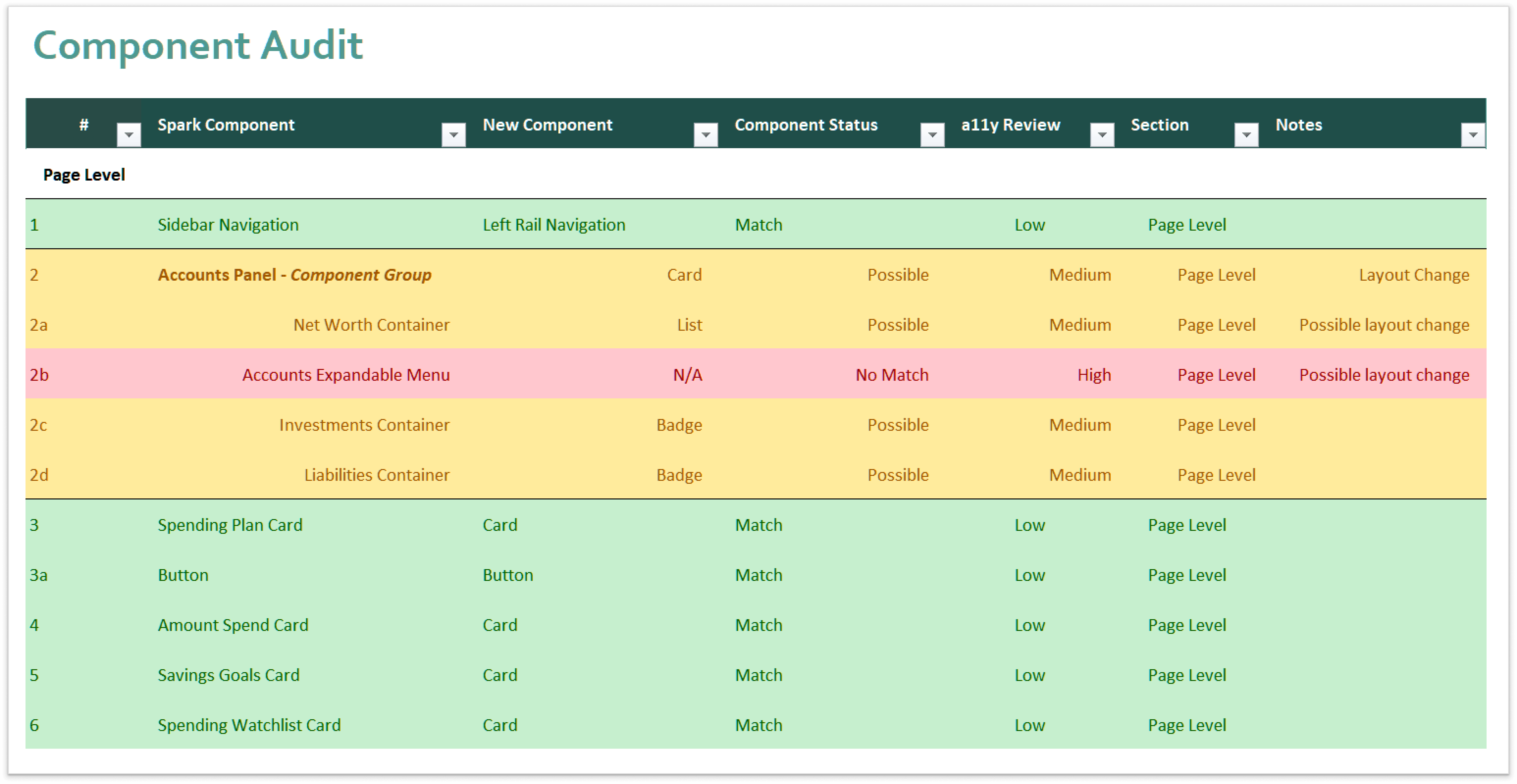Click Match in Amount Spend Card row
Viewport: 1517px width, 784px height.
758,626
